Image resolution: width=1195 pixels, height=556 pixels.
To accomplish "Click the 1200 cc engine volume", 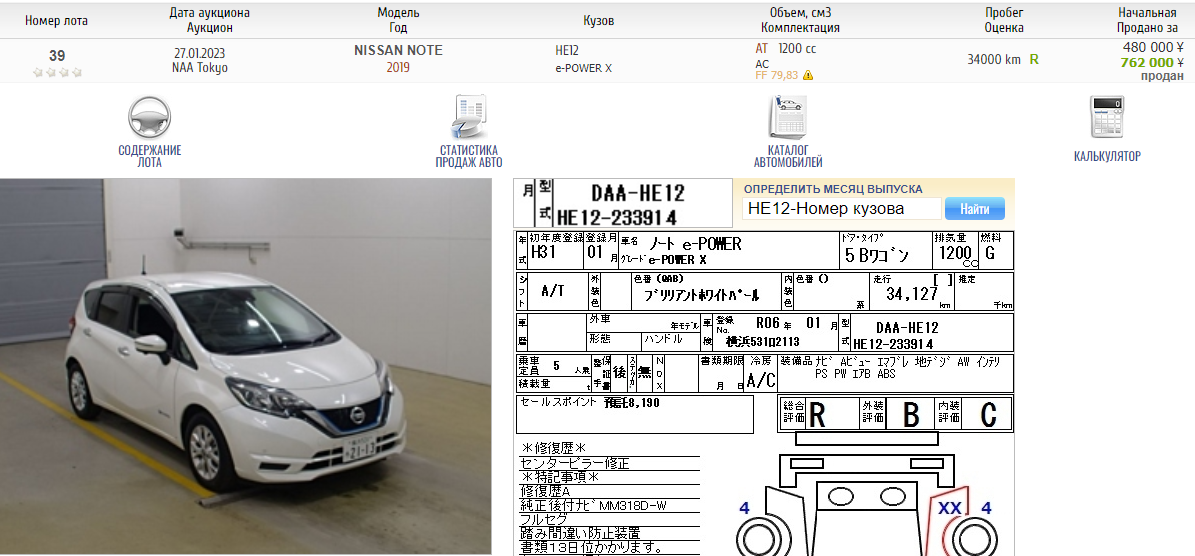I will (x=797, y=48).
